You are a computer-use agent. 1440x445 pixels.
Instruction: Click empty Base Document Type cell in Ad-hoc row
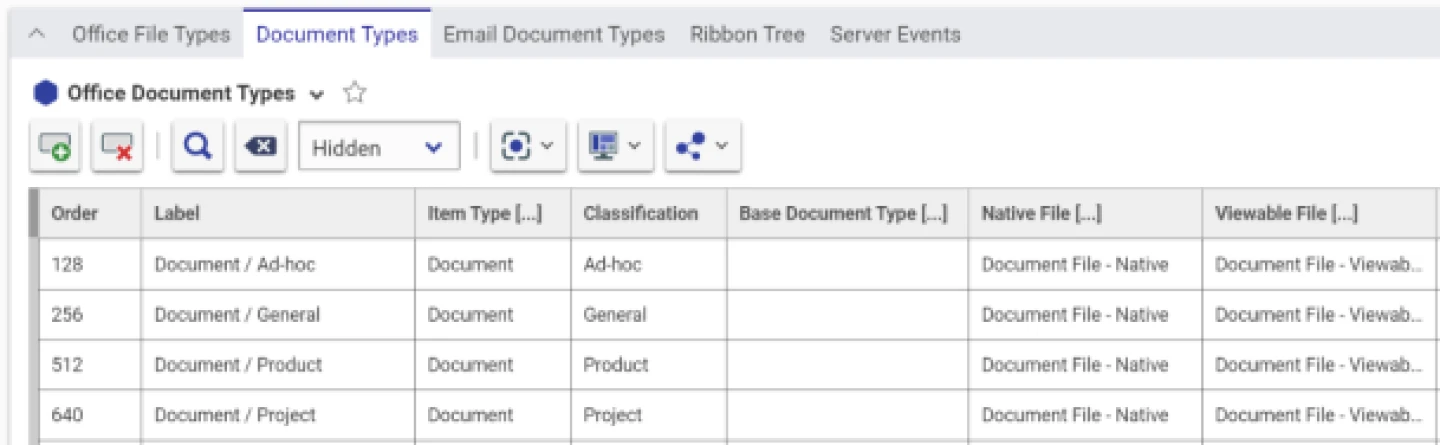point(847,265)
